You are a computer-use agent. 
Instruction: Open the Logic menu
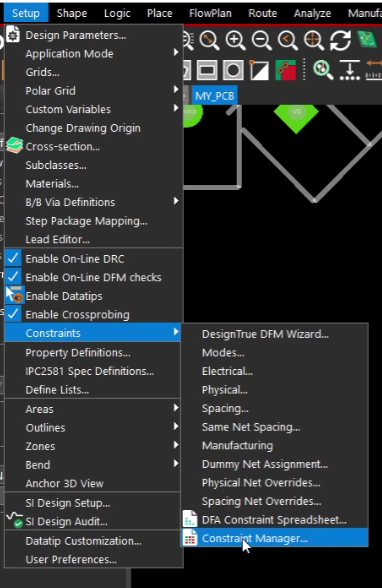pyautogui.click(x=117, y=13)
